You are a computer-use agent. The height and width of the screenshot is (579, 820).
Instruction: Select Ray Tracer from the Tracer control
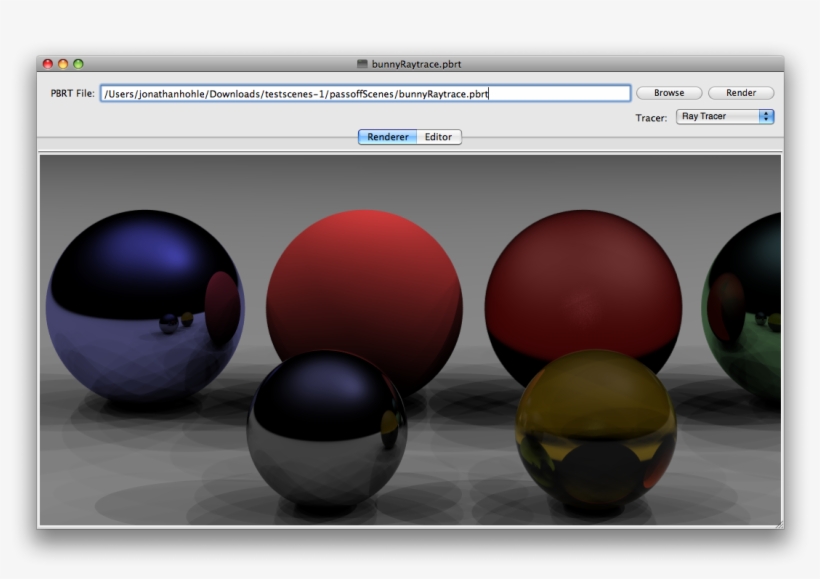click(710, 115)
